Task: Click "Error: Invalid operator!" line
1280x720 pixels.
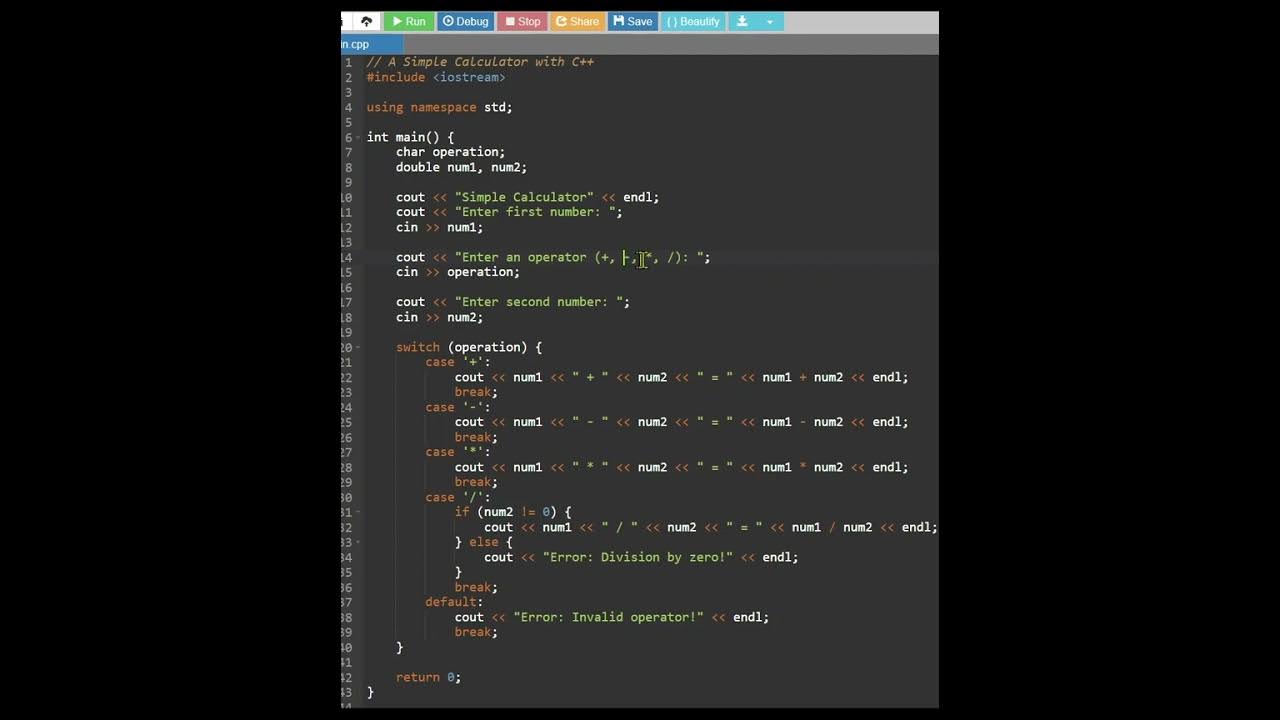Action: (x=612, y=617)
